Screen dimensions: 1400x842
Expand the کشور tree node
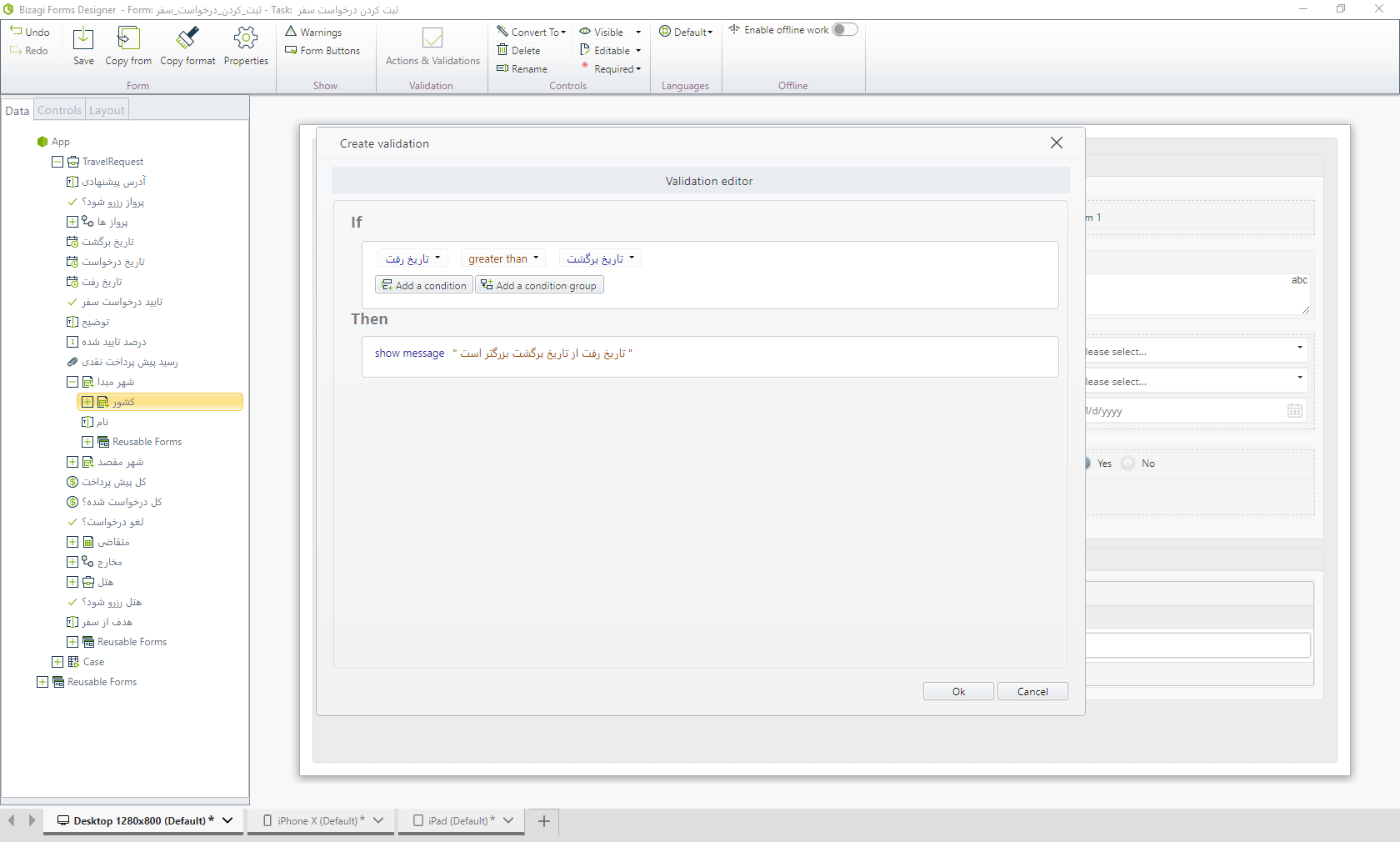click(x=87, y=402)
